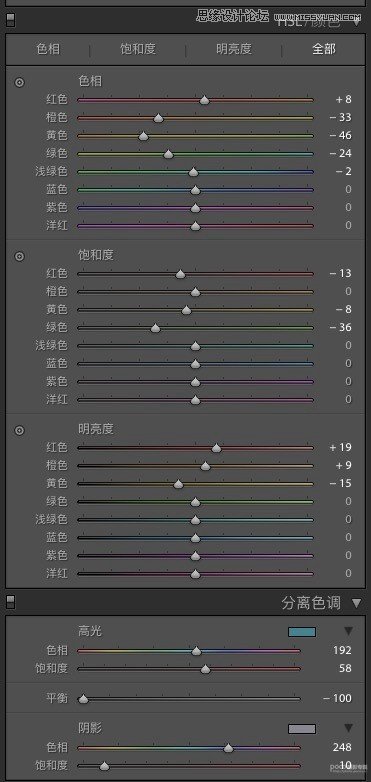The height and width of the screenshot is (782, 371).
Task: Select the 全部 tab
Action: click(324, 49)
